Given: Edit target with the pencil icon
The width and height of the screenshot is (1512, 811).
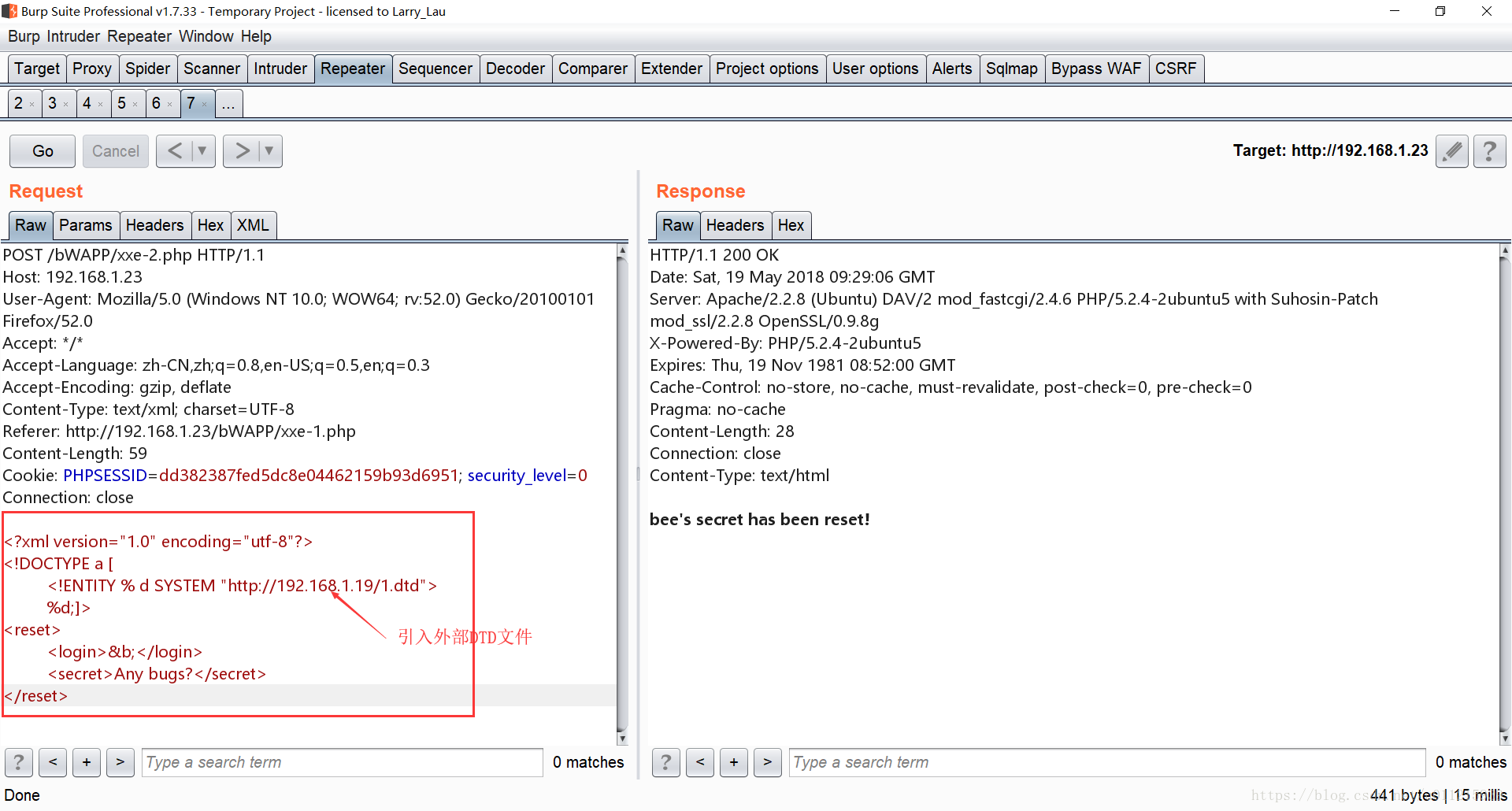Looking at the screenshot, I should (x=1452, y=151).
